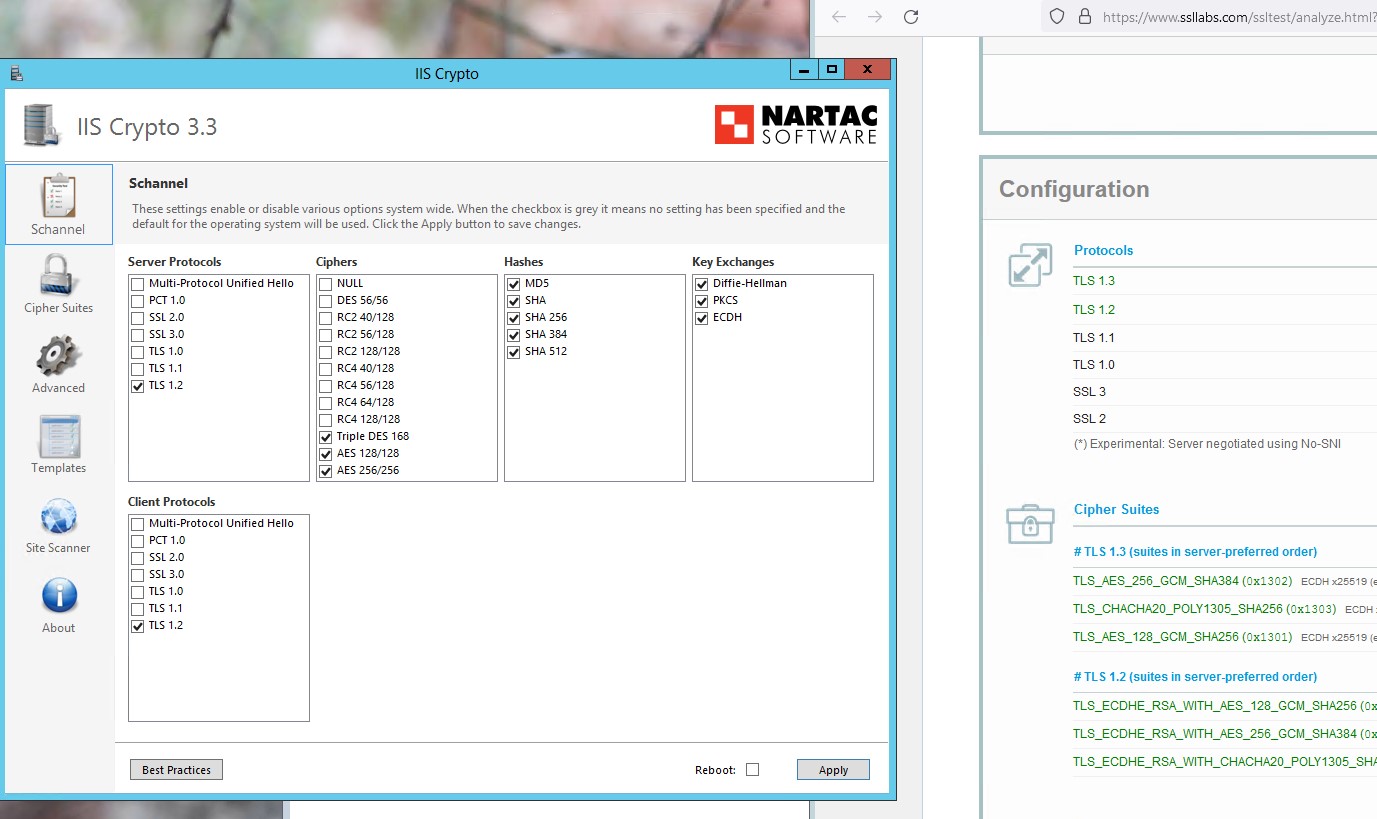Click the Apply button
The height and width of the screenshot is (819, 1377).
click(833, 770)
